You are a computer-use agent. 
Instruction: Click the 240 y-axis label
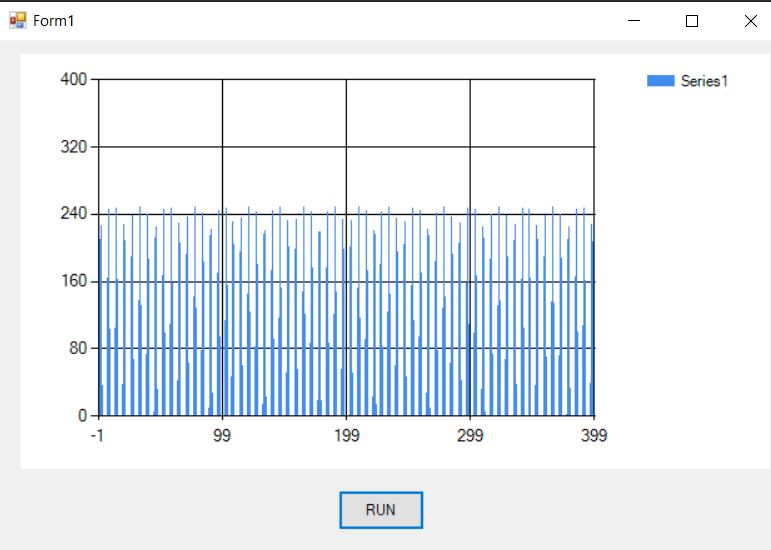pyautogui.click(x=74, y=213)
